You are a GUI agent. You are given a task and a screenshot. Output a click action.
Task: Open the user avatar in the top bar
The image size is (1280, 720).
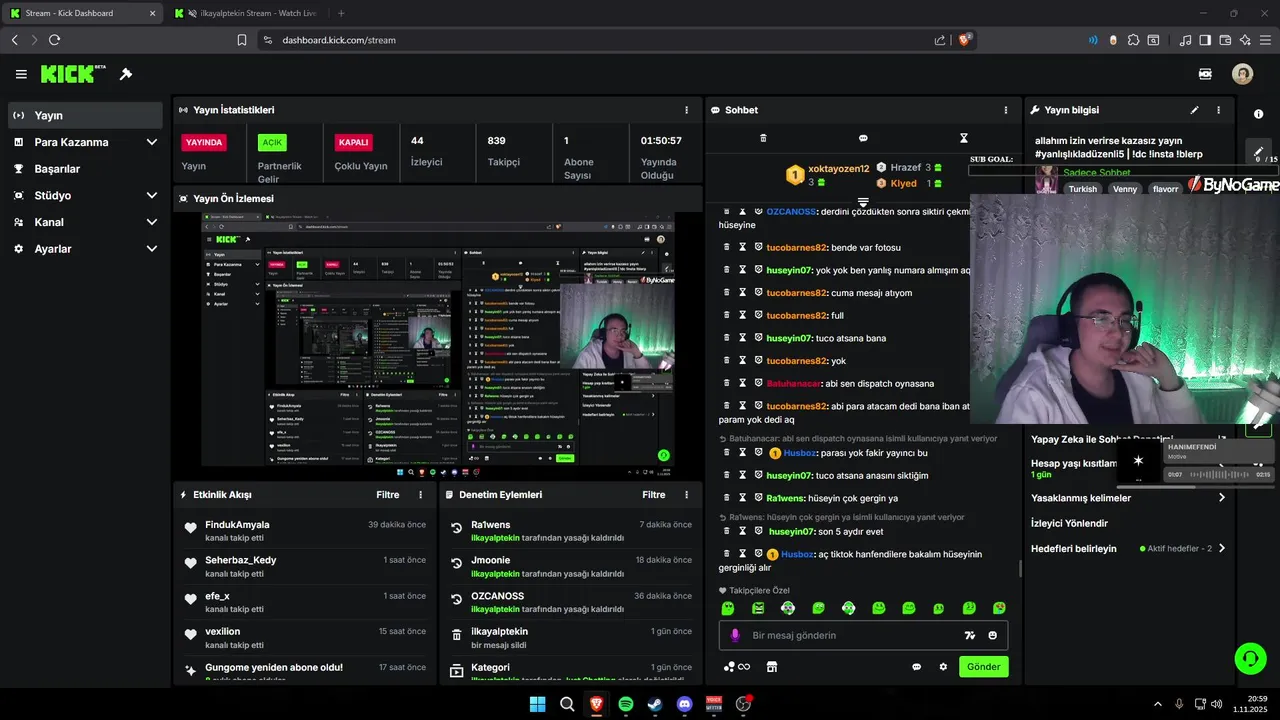point(1242,74)
